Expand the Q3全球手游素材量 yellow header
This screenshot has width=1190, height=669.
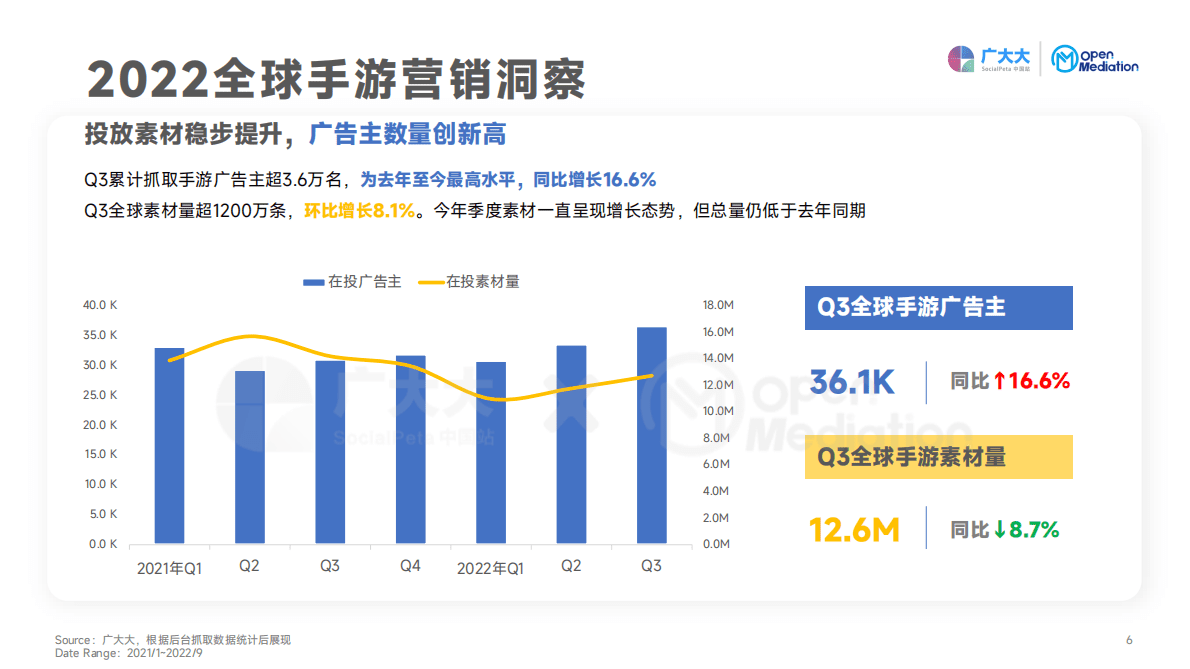938,457
